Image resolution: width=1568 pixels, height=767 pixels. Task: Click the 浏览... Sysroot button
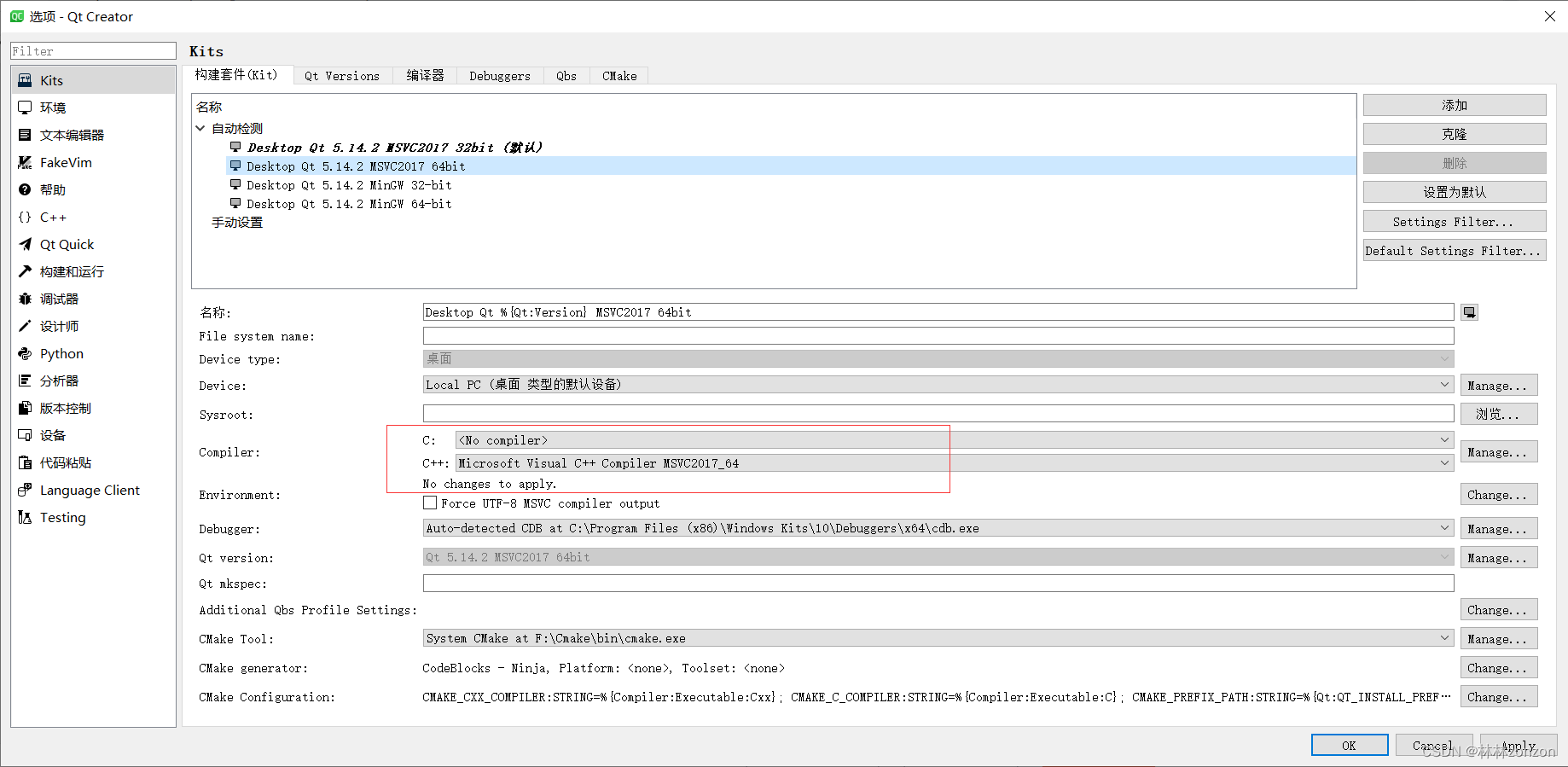click(x=1499, y=414)
